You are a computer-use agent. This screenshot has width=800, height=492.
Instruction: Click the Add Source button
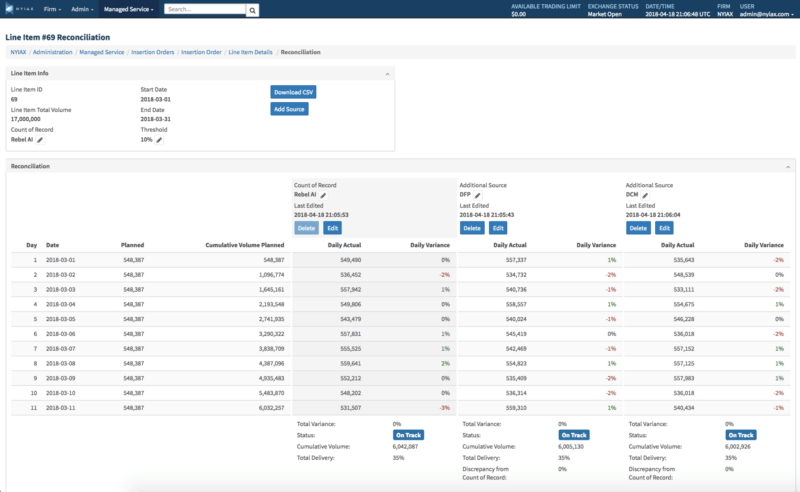[289, 109]
